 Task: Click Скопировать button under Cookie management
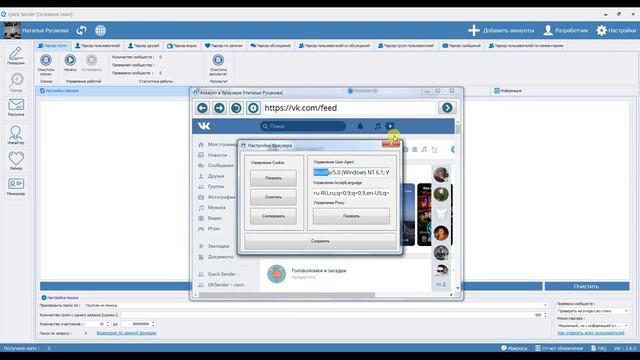click(273, 216)
